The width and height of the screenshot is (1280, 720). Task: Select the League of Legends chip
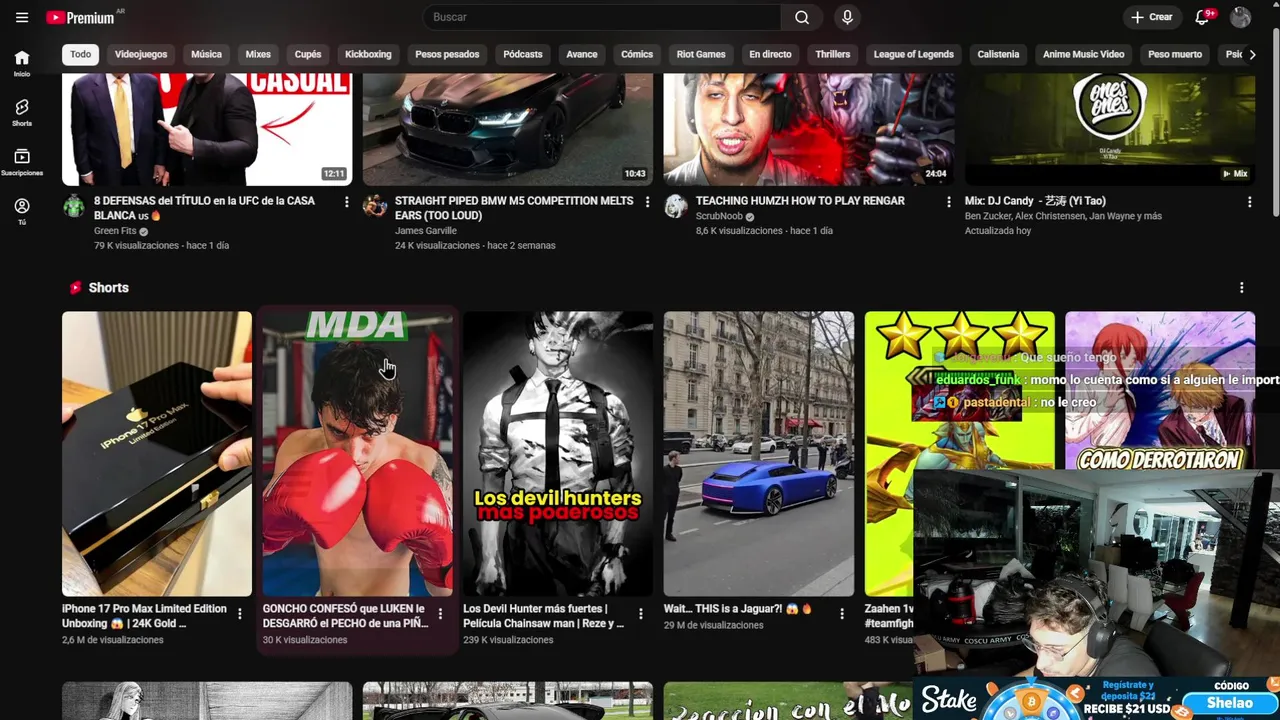914,54
